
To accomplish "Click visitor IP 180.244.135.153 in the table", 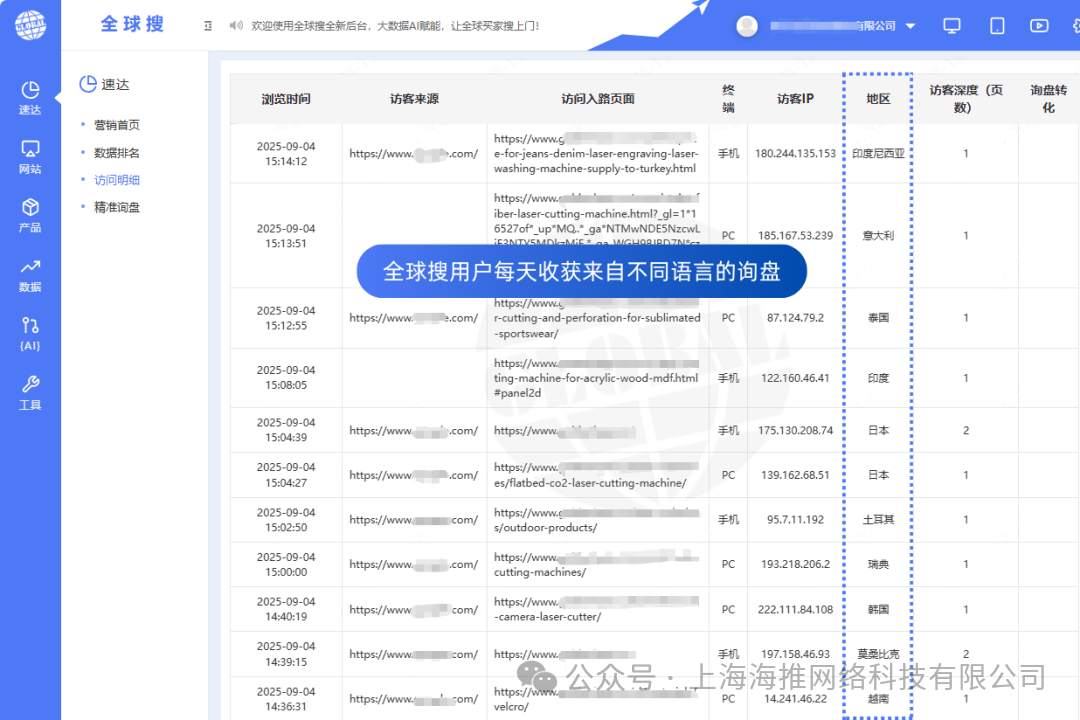I will pyautogui.click(x=796, y=153).
